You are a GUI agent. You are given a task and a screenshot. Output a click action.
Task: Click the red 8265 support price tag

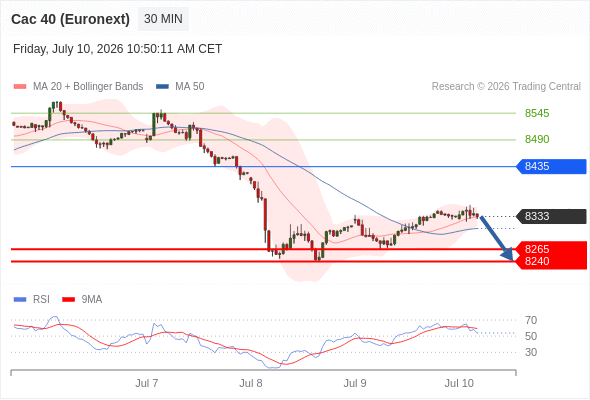[x=551, y=248]
